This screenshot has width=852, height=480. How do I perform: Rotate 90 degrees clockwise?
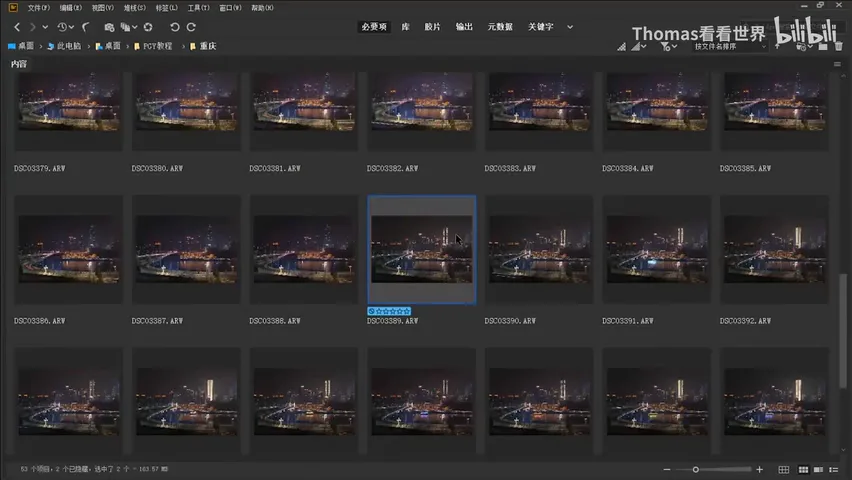click(191, 27)
